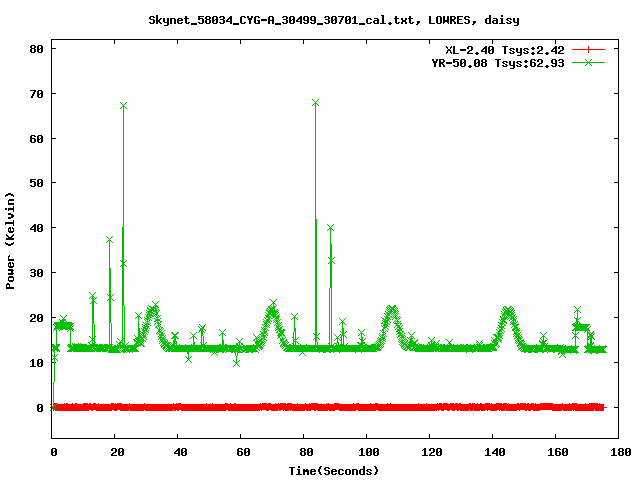Click the red line sample in legend
This screenshot has height=480, width=640.
tap(589, 49)
